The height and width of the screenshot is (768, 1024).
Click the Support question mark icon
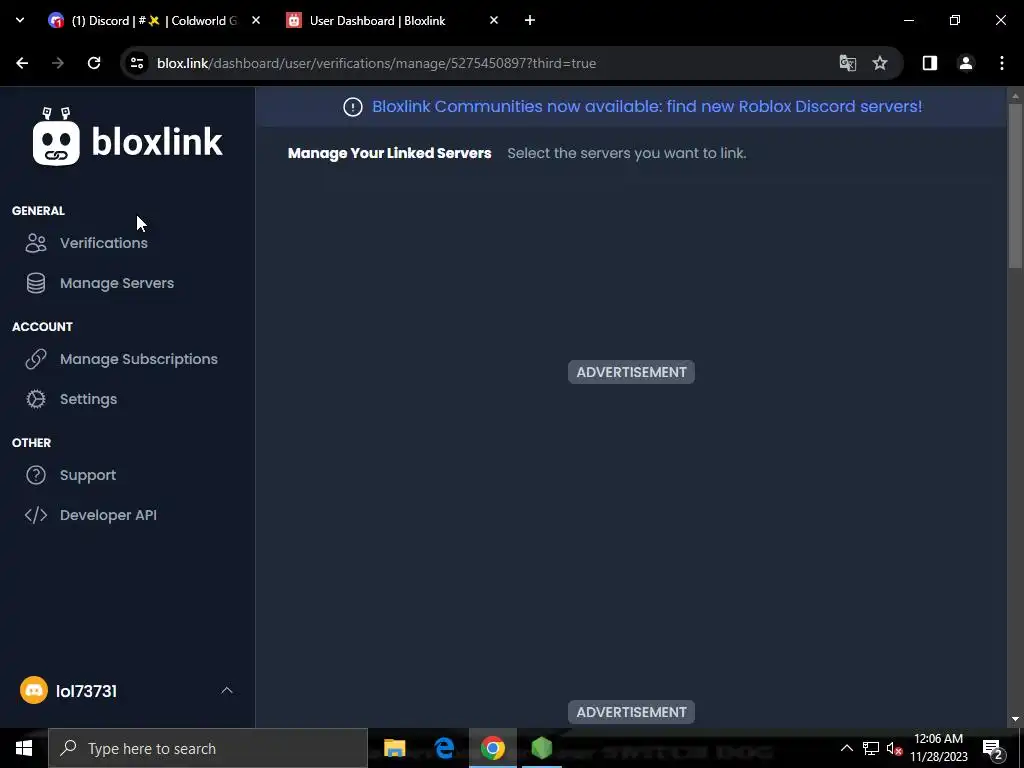36,475
